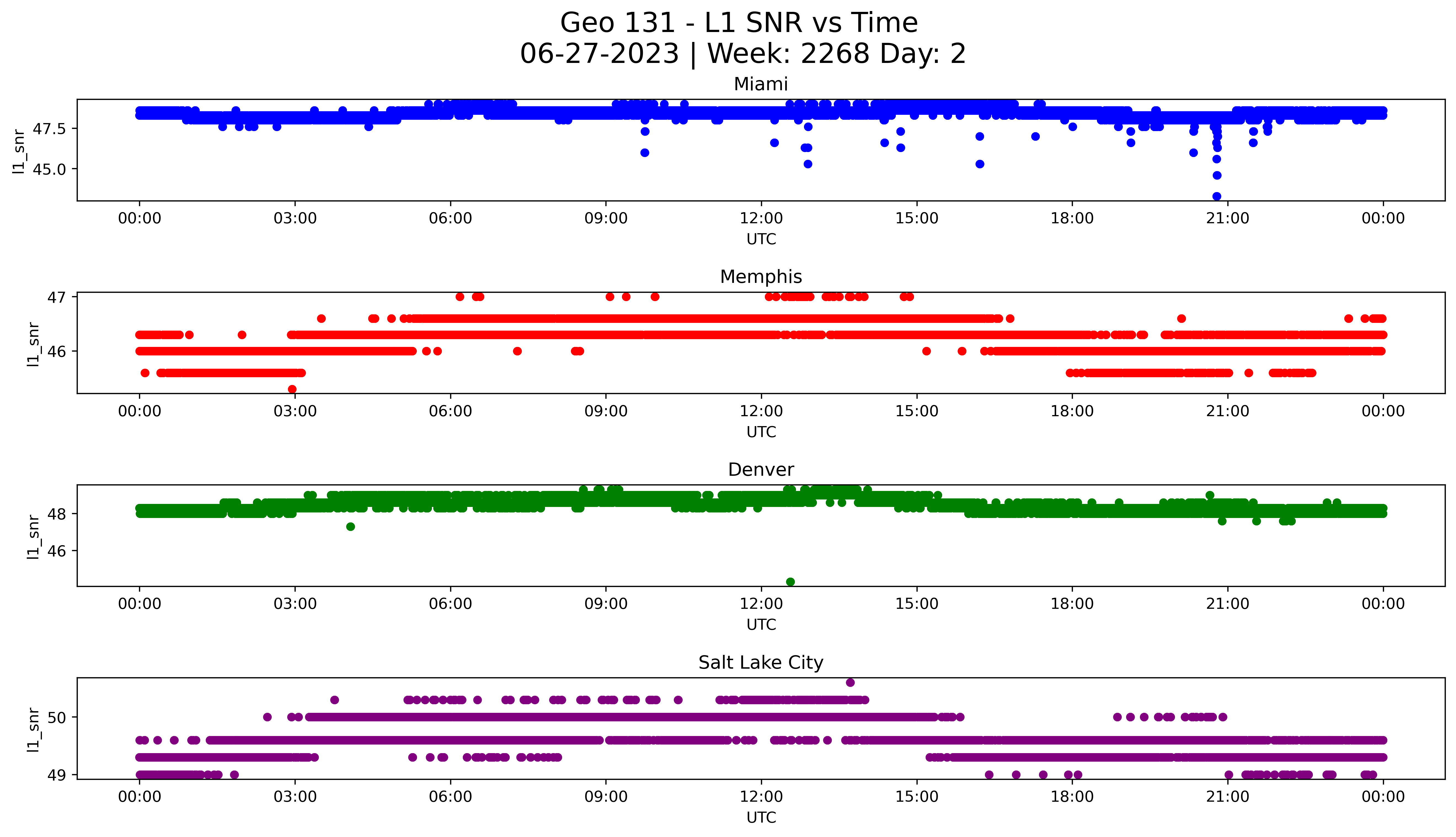Click the 12:00 tick label of Miami plot
Screen dimensions: 1456x837
(762, 219)
